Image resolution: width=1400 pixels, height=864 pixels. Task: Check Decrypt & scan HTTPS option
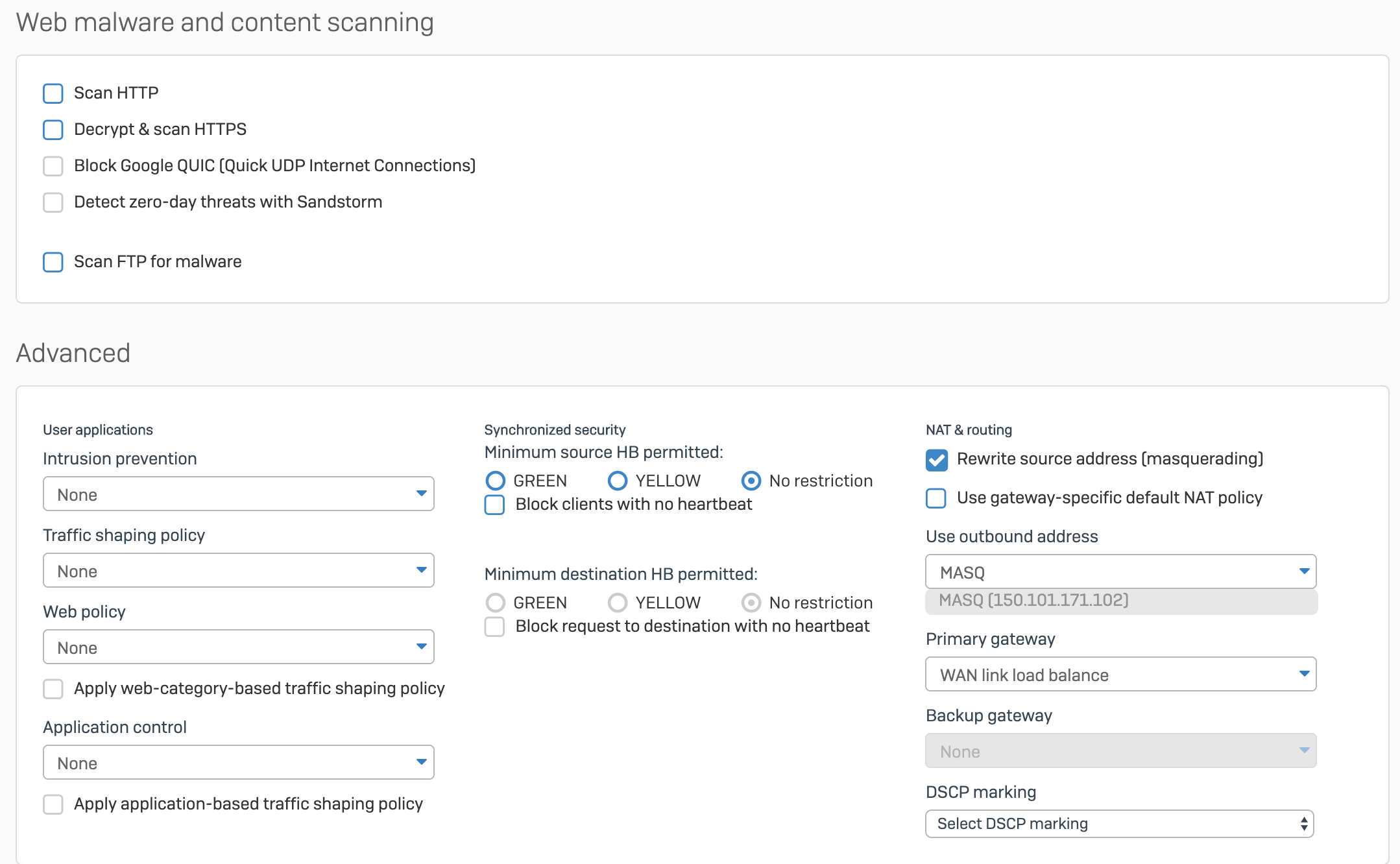click(53, 130)
